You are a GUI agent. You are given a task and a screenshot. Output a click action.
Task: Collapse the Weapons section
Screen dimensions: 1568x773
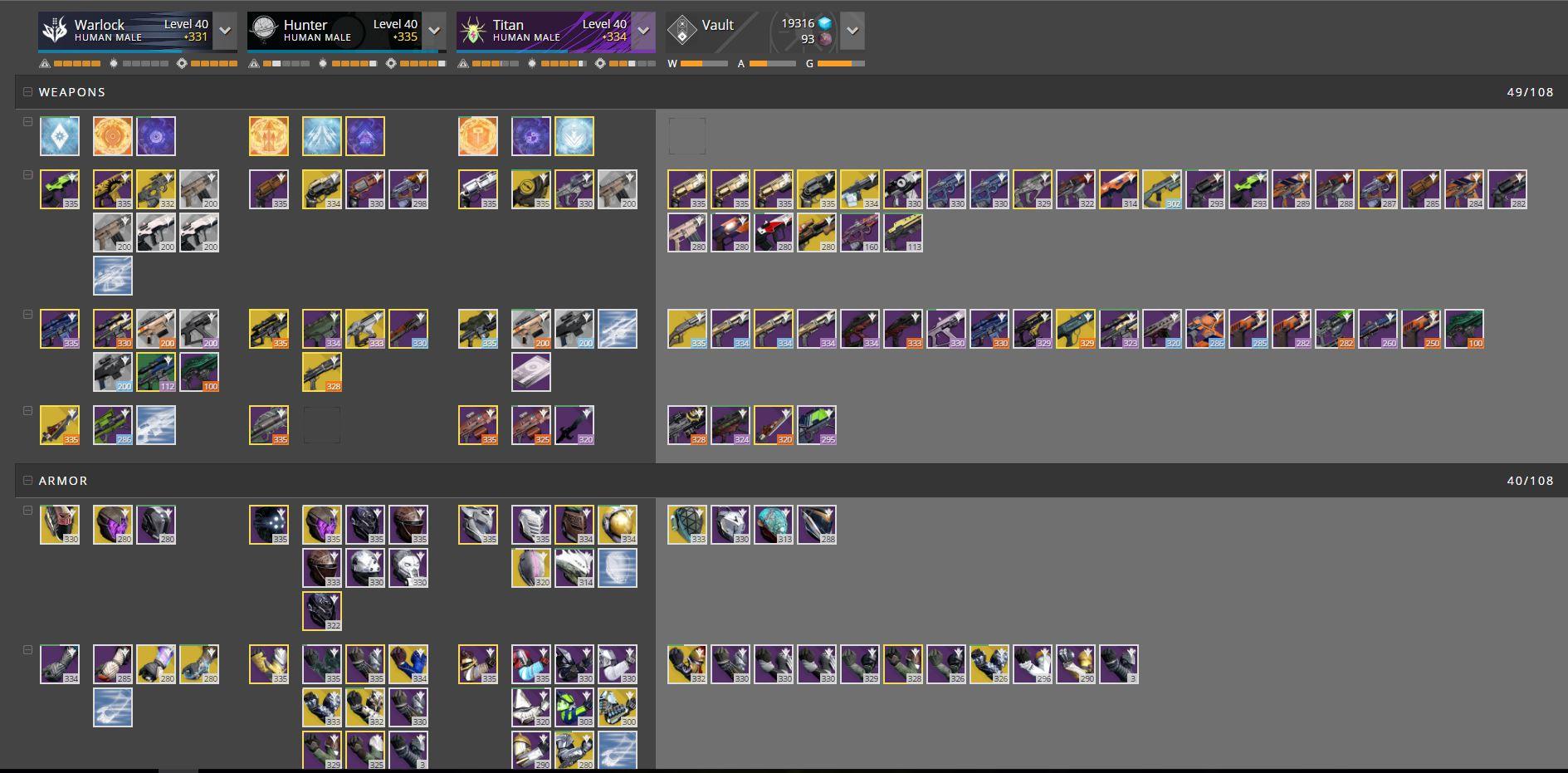(27, 92)
